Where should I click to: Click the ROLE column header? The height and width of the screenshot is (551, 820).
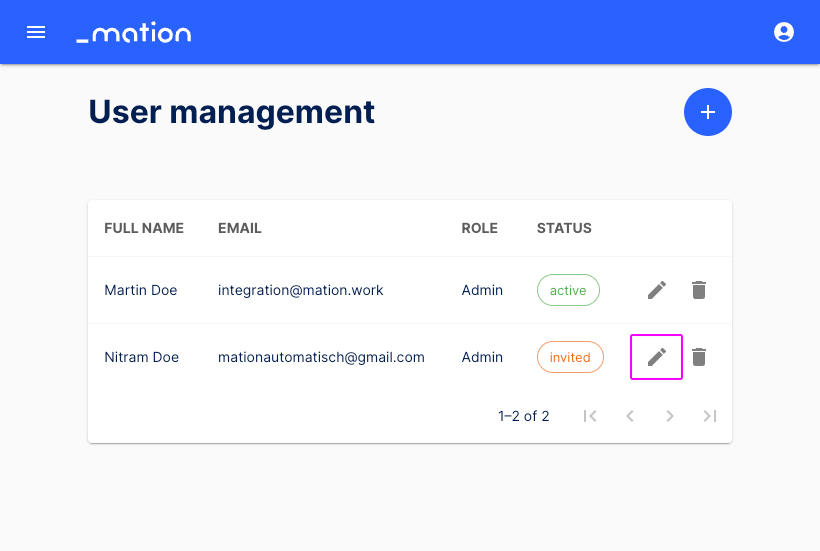480,228
